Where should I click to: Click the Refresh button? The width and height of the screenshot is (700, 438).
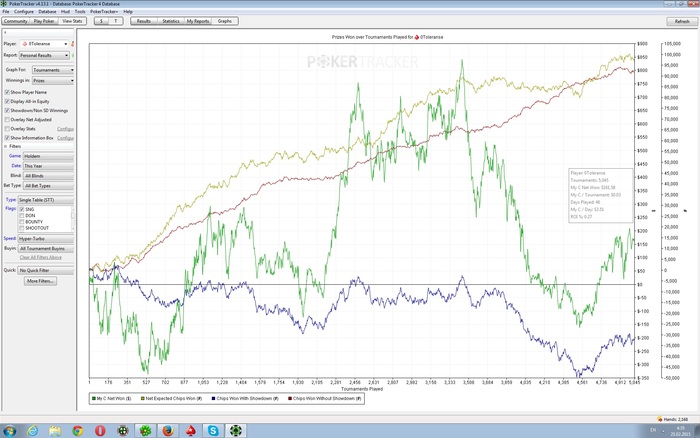pos(682,21)
